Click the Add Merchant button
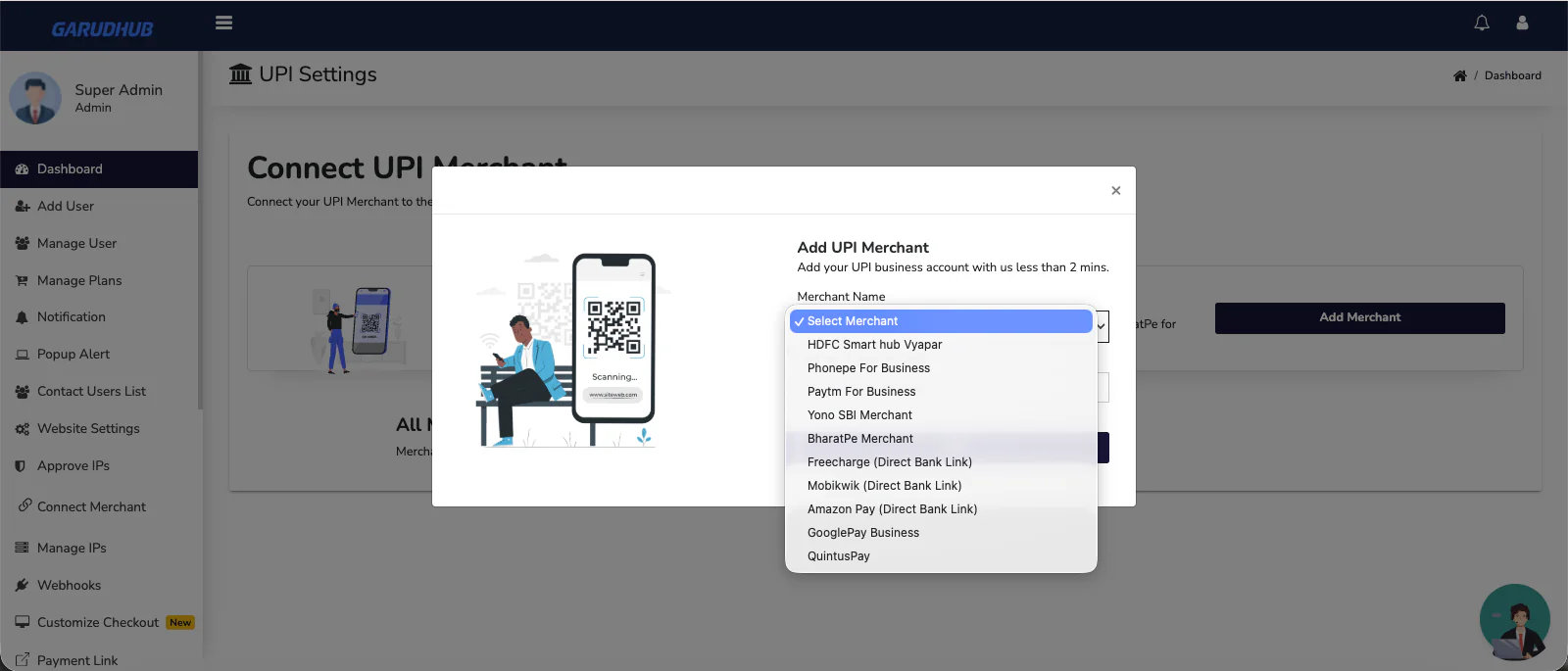The image size is (1568, 671). coord(1359,317)
